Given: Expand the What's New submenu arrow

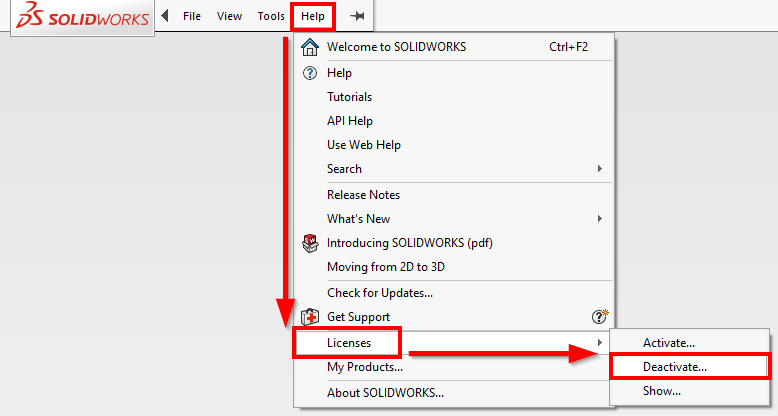Looking at the screenshot, I should [x=600, y=219].
